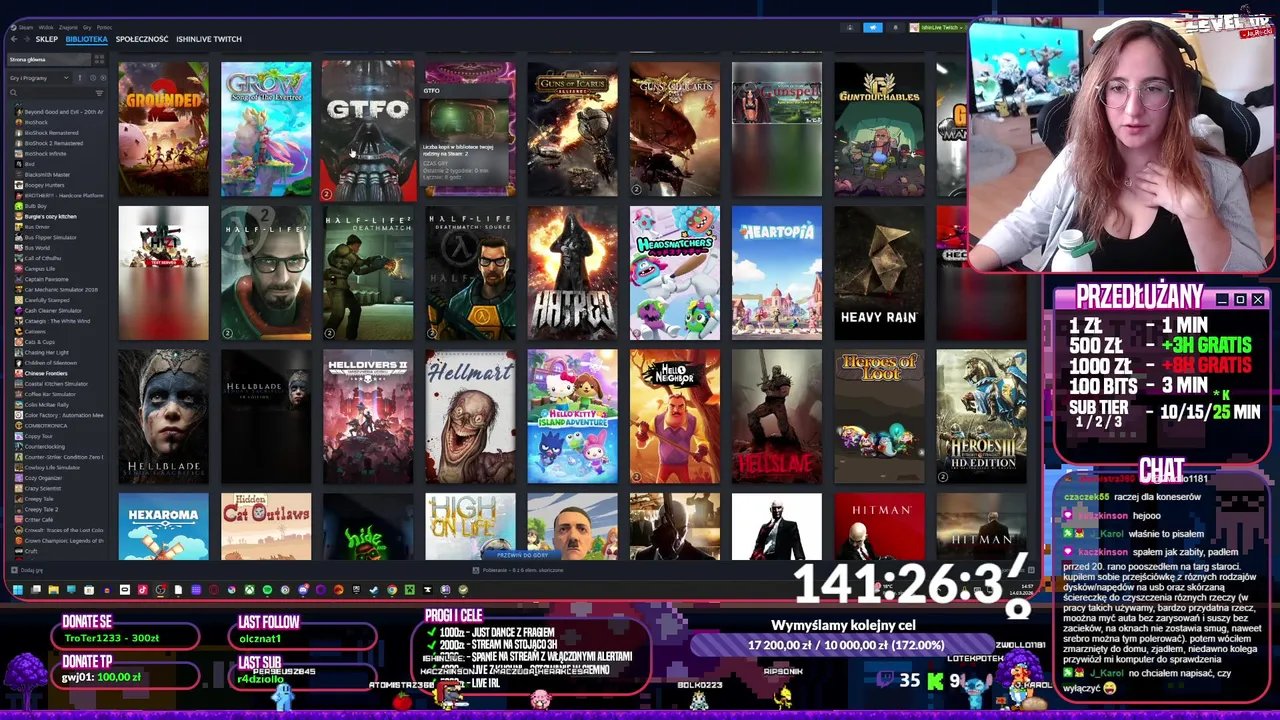The width and height of the screenshot is (1280, 720).
Task: Switch to the BIBLIOTEKA tab
Action: coord(87,39)
